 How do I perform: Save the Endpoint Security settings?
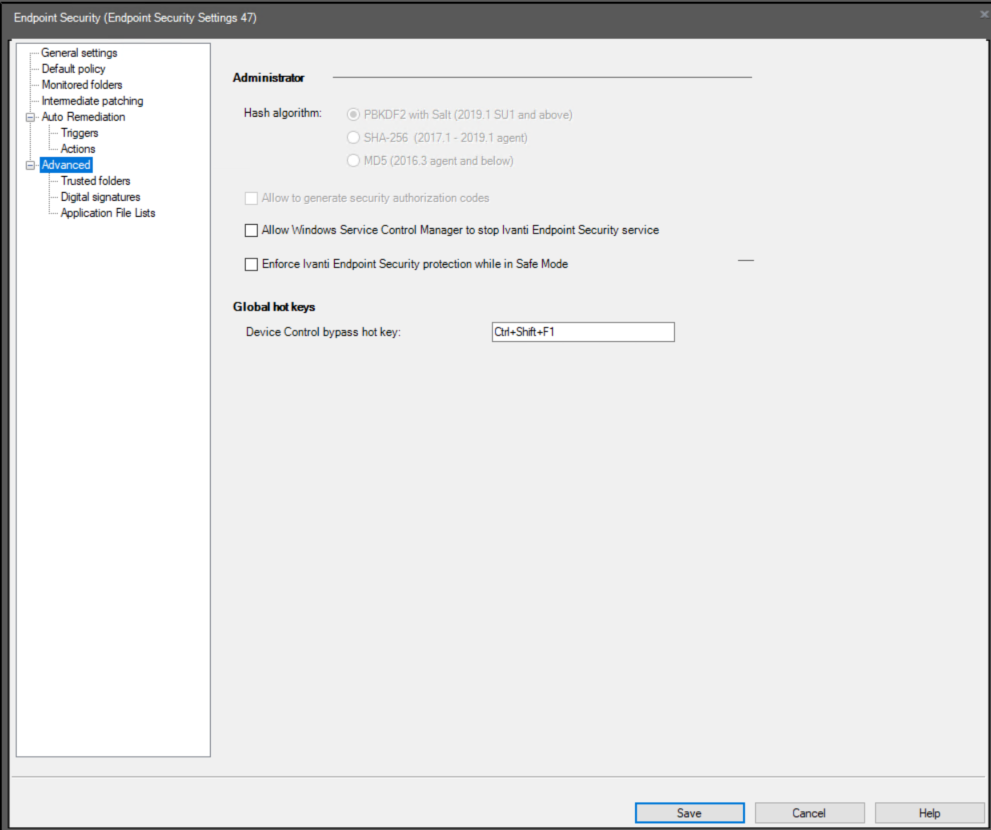[x=689, y=812]
